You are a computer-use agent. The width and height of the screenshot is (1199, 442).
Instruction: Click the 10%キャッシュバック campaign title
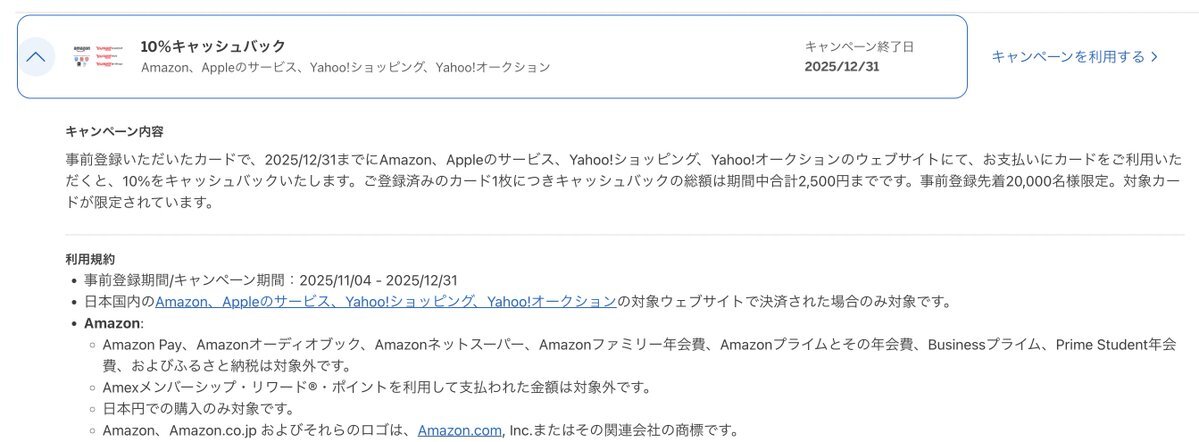(x=213, y=46)
